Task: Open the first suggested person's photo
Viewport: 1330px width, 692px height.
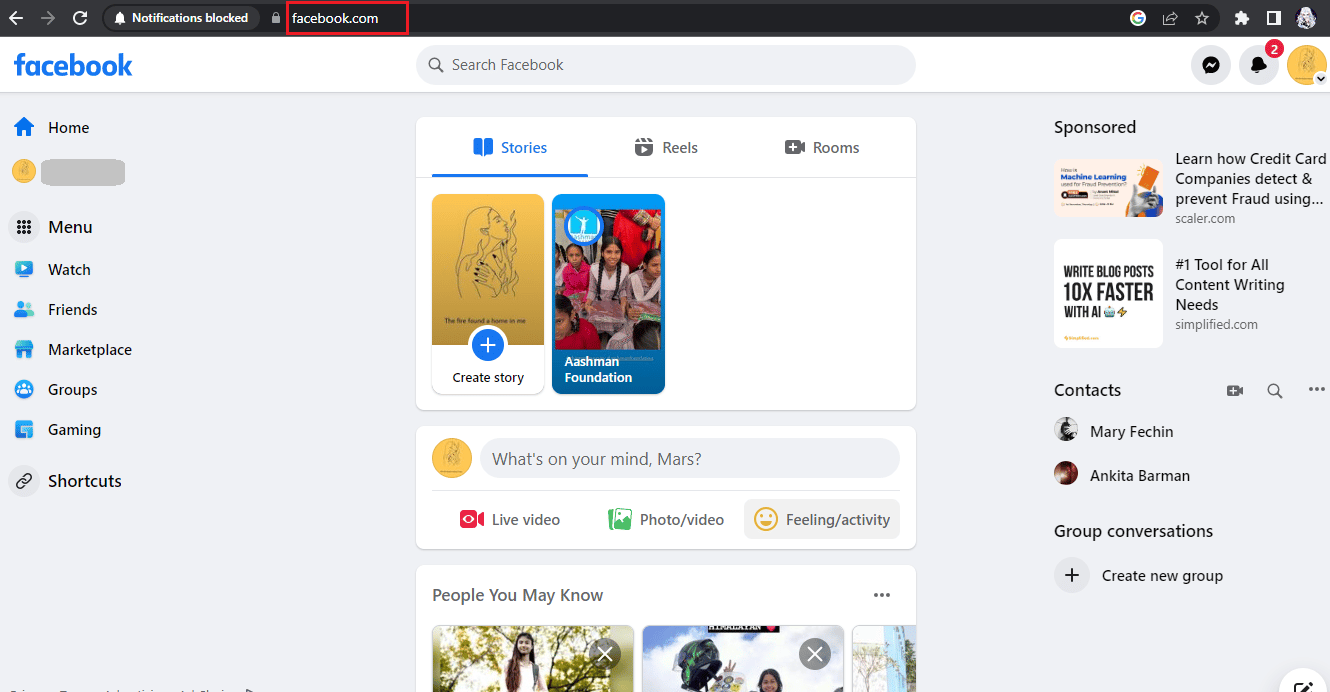Action: (533, 659)
